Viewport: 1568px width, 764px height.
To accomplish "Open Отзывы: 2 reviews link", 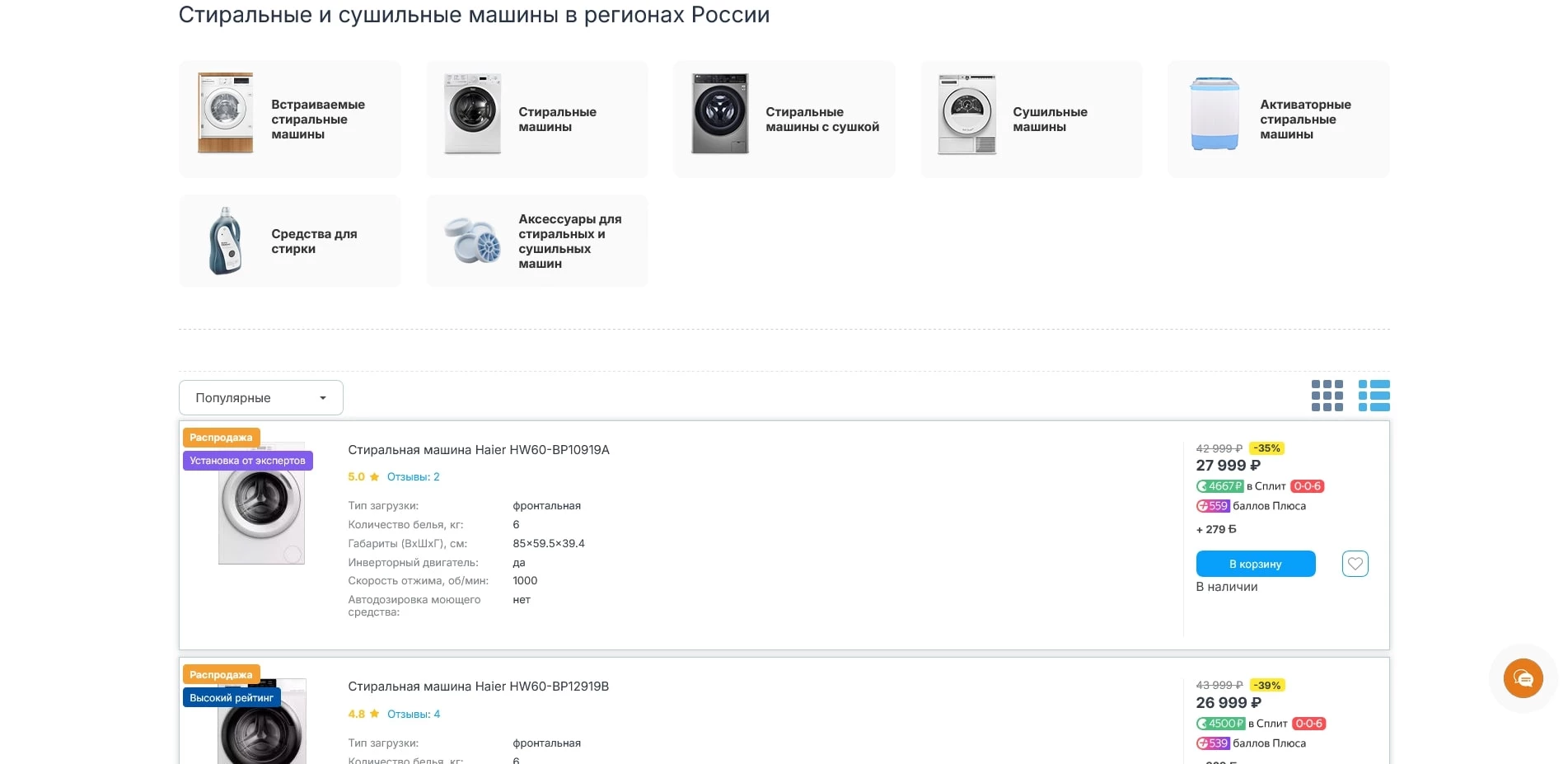I will point(413,477).
